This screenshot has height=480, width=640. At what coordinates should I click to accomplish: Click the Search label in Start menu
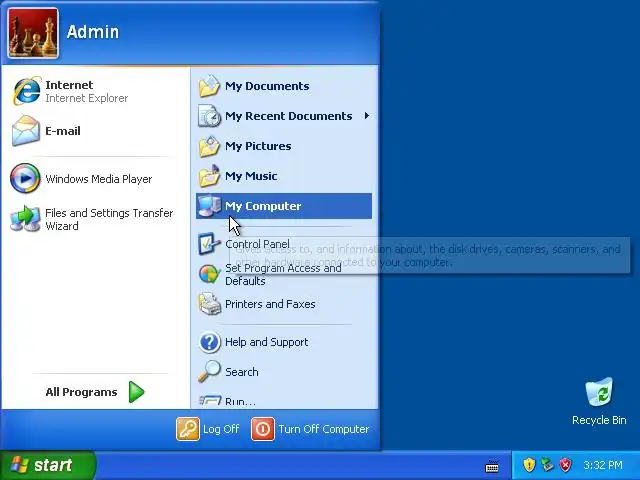[242, 372]
